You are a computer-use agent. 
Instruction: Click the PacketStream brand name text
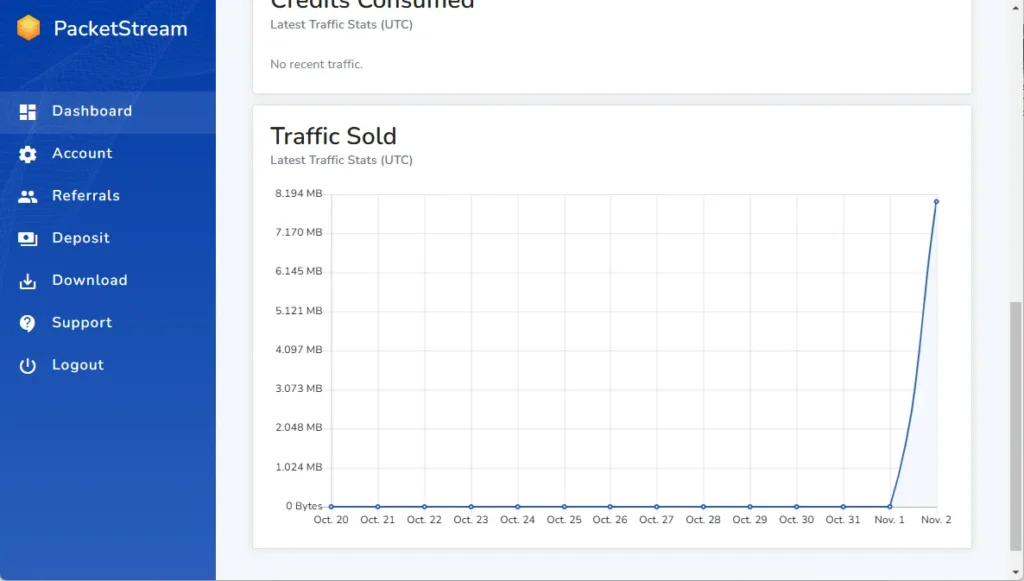click(x=120, y=29)
